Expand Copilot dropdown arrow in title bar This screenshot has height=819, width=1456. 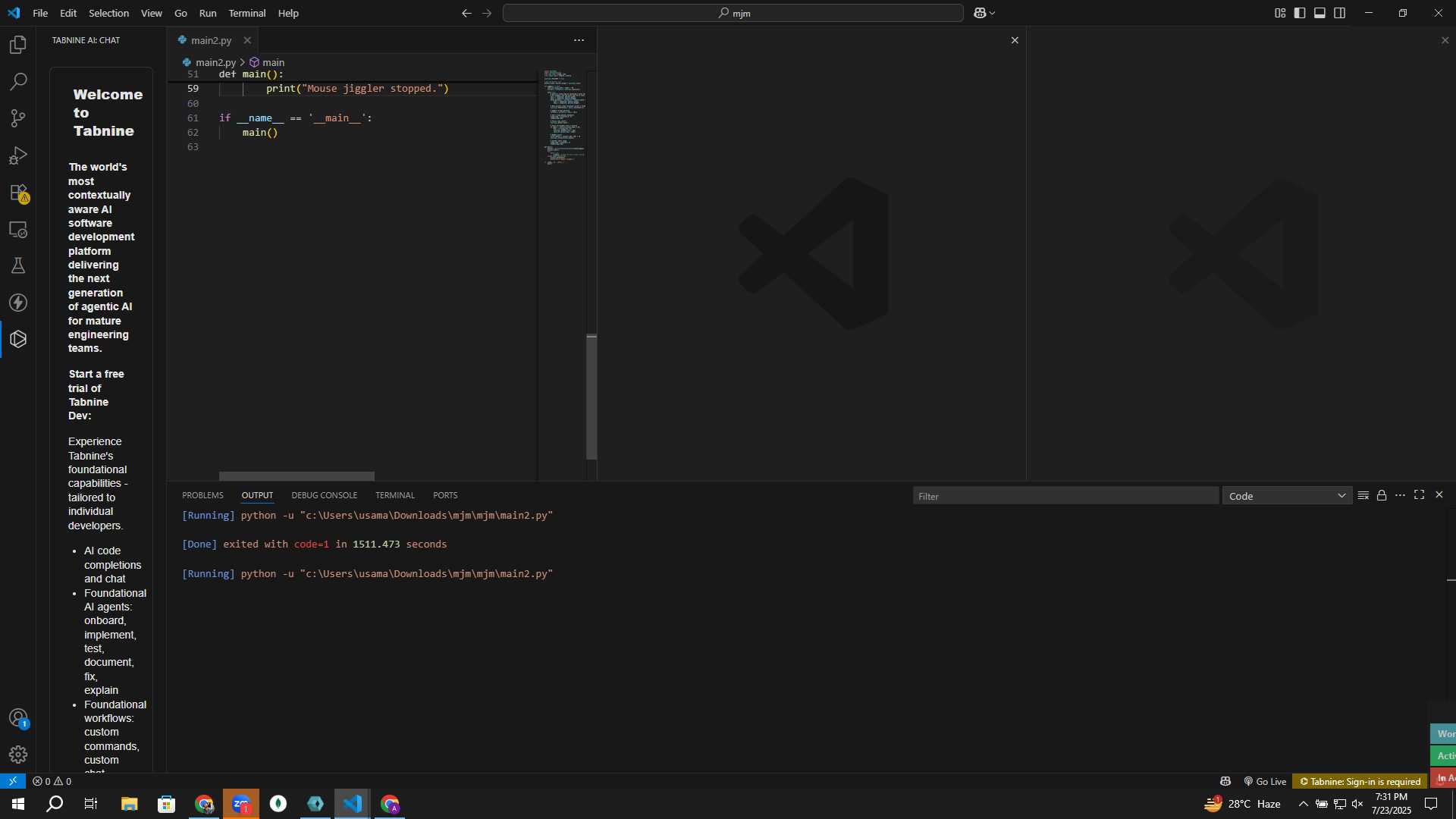tap(992, 13)
